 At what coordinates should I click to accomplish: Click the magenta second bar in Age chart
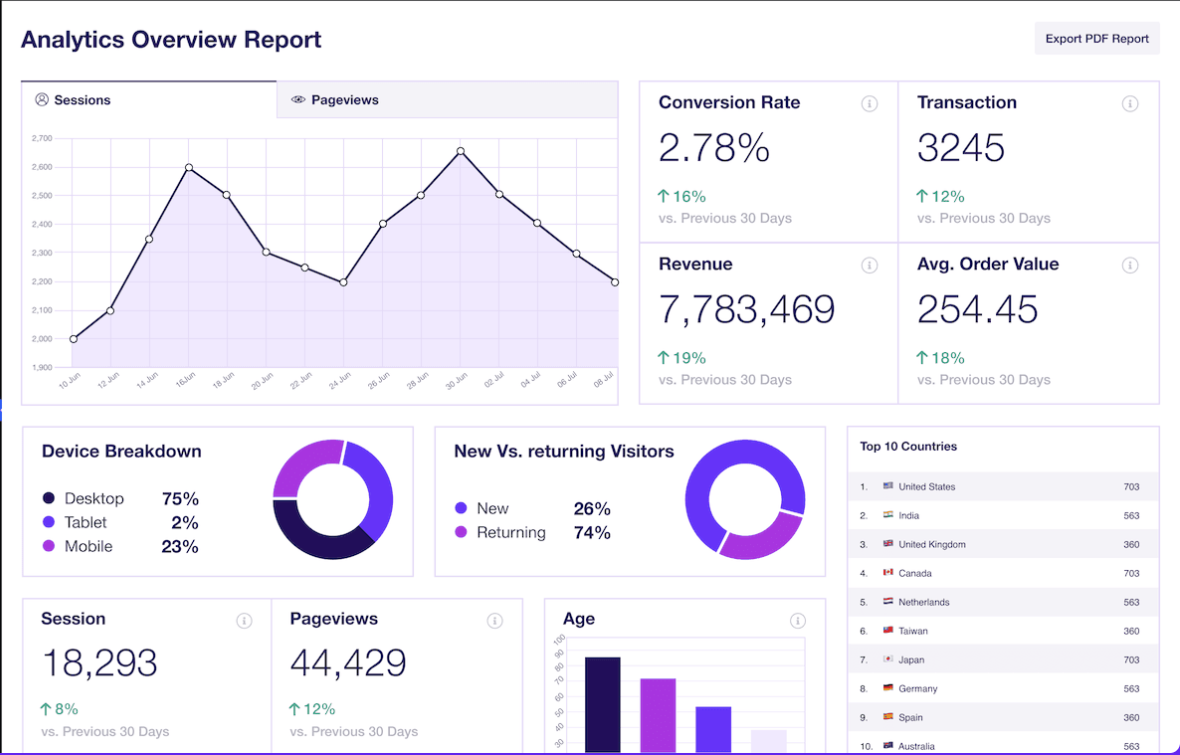[x=658, y=715]
